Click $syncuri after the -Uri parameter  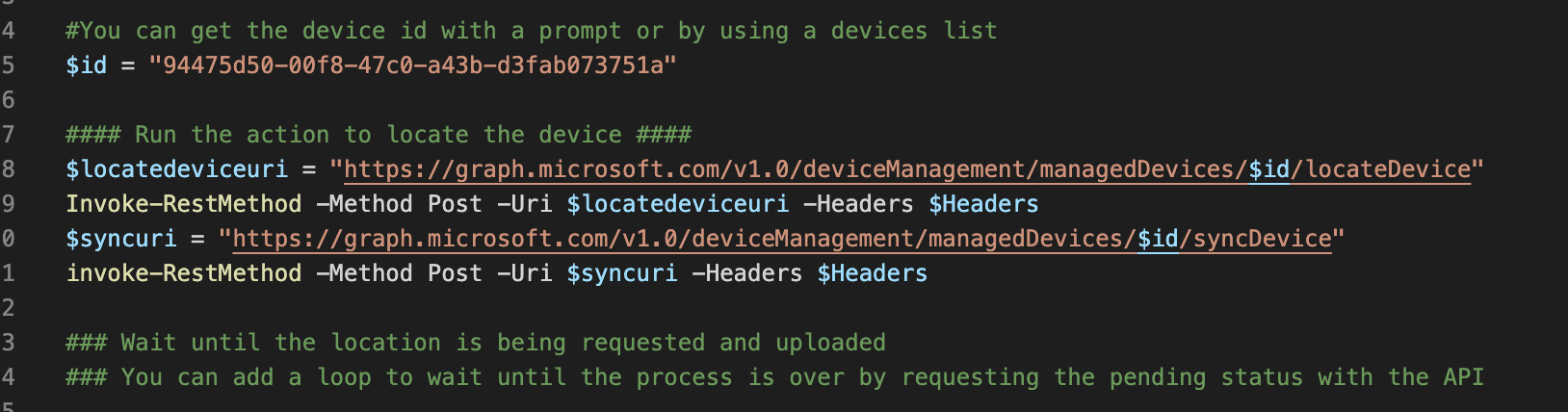click(x=621, y=273)
